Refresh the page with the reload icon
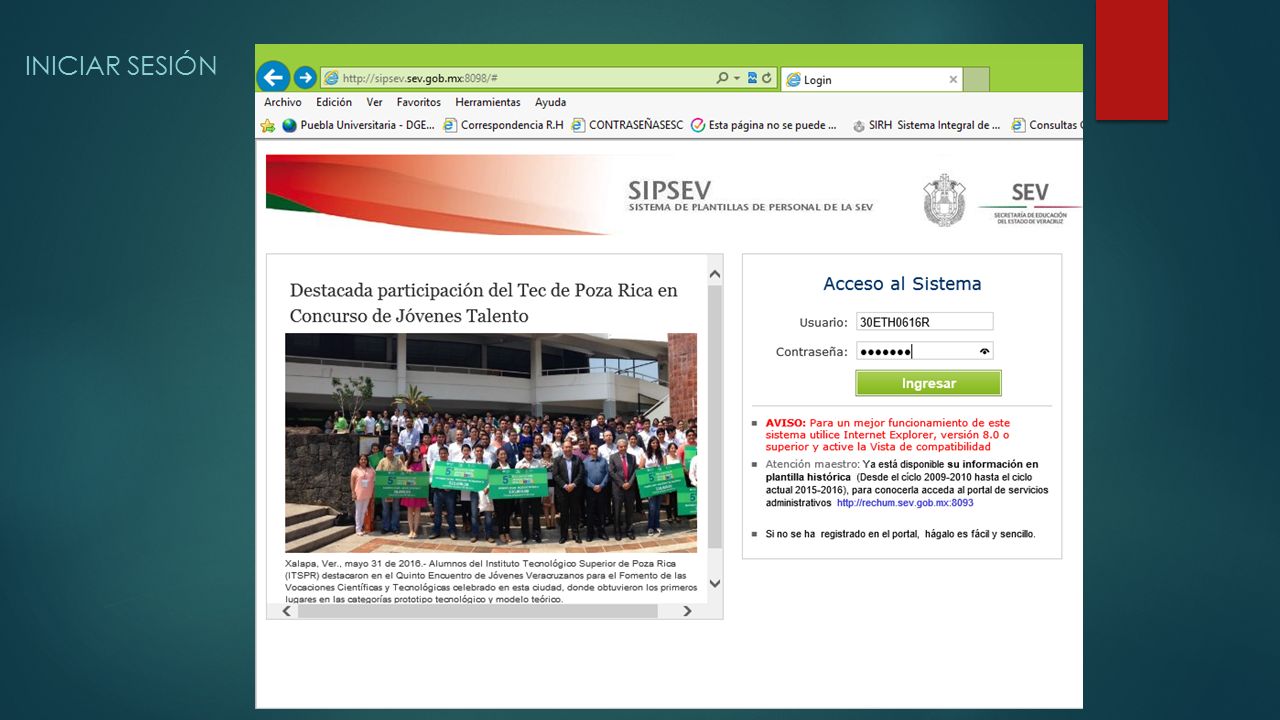 [767, 78]
